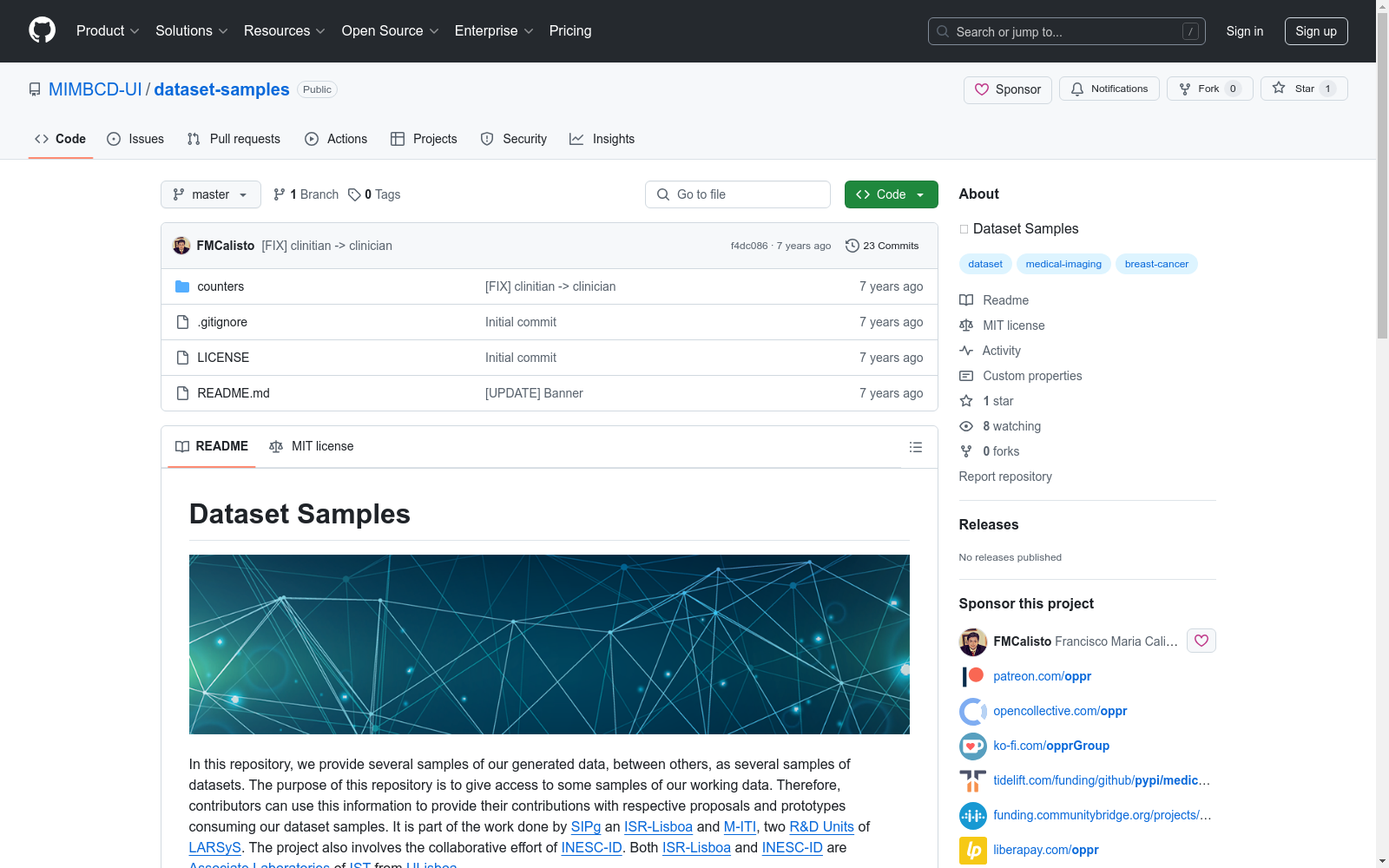Select the README tab in the file viewer

(212, 446)
